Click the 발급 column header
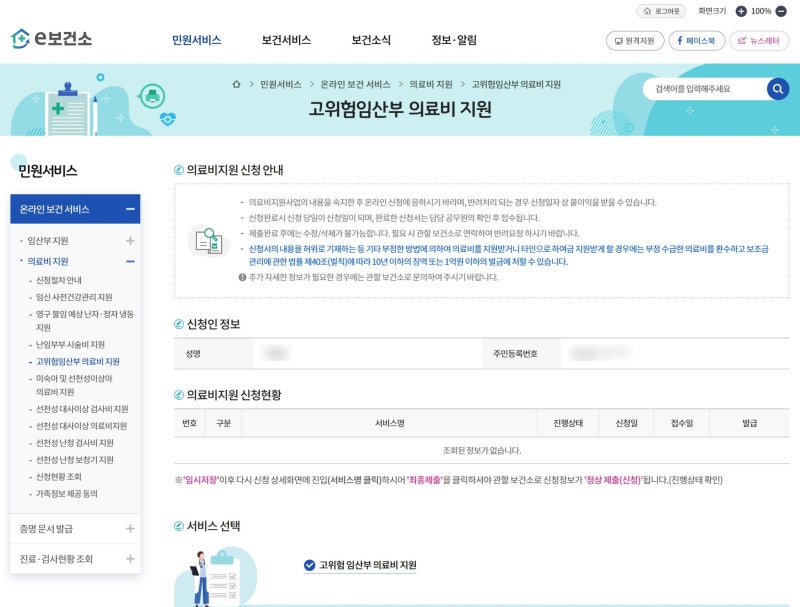This screenshot has height=607, width=800. tap(749, 423)
